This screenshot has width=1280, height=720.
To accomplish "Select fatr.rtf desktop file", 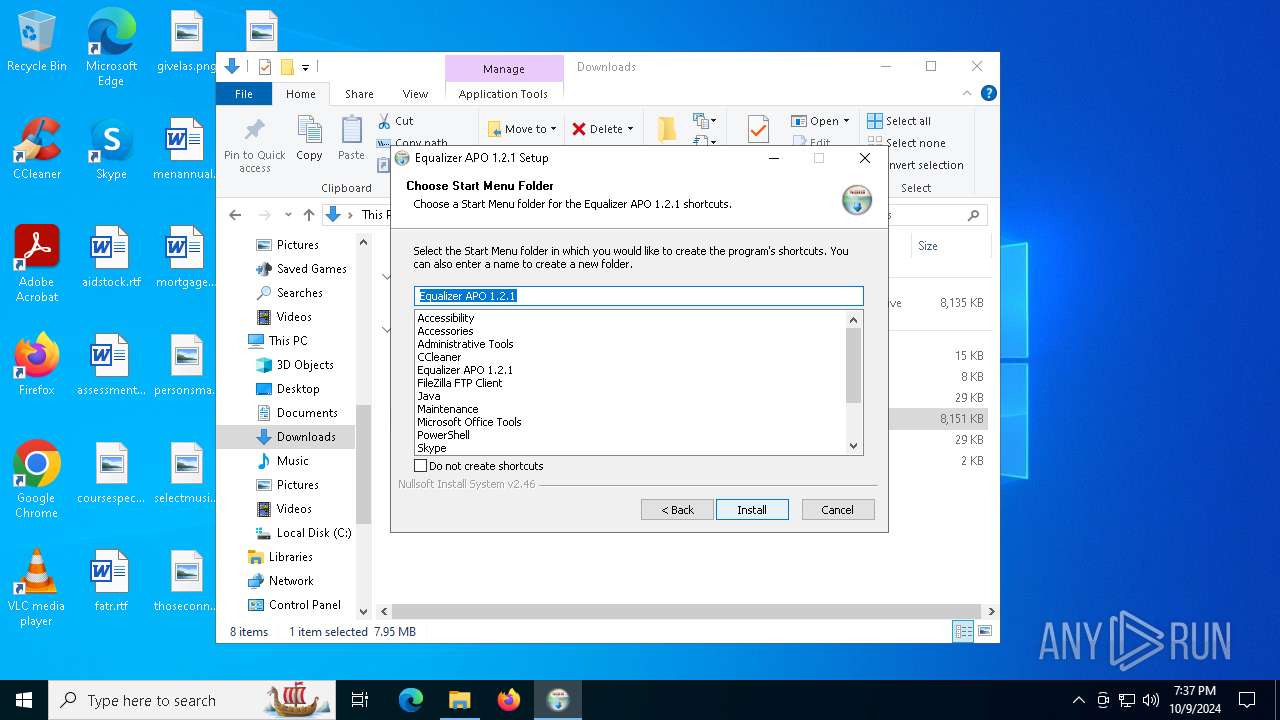I will 111,581.
